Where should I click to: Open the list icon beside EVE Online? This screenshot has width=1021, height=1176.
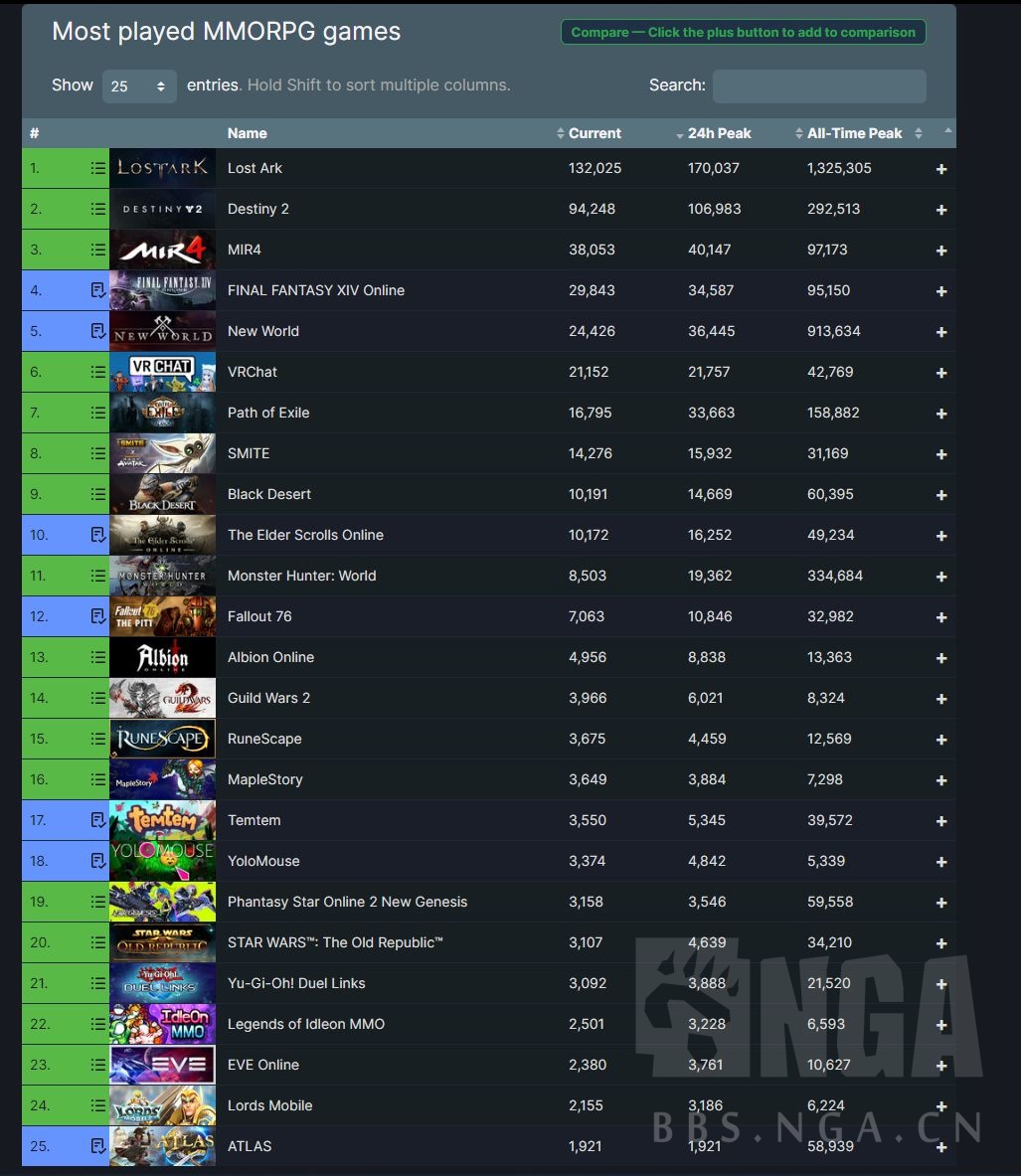point(97,1065)
